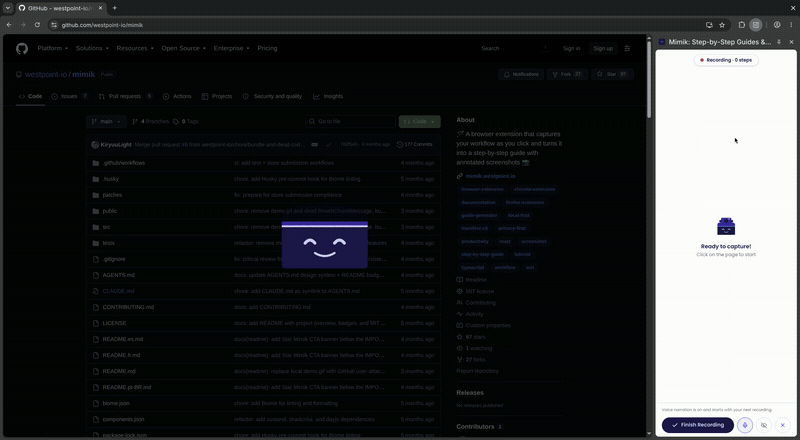
Task: Click the Sign up button
Action: point(603,48)
